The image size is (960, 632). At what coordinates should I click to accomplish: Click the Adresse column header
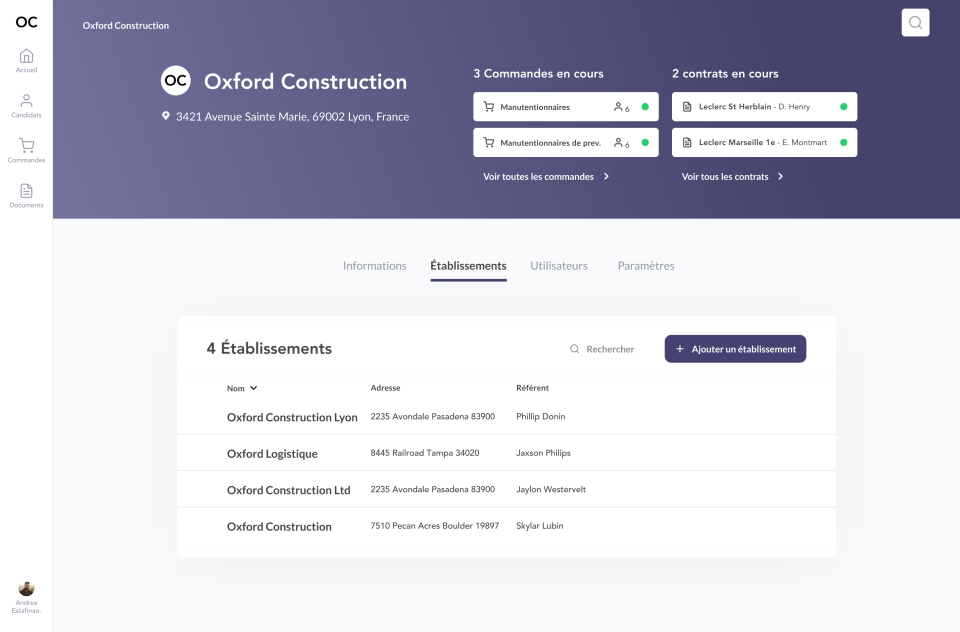[x=385, y=388]
